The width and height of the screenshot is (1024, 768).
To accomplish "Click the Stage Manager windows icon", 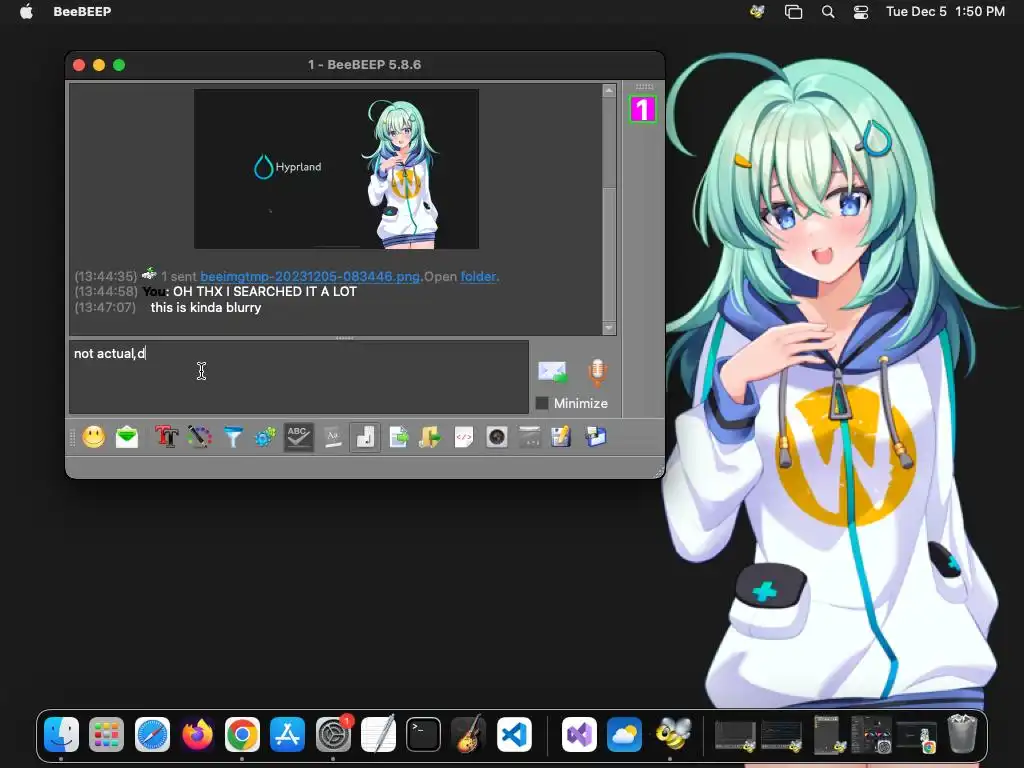I will click(x=793, y=11).
